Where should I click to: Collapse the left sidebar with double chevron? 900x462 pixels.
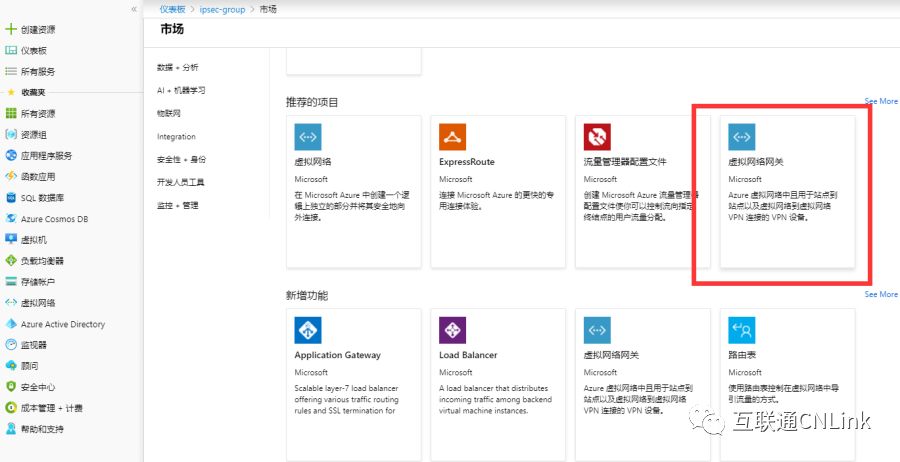tap(134, 9)
